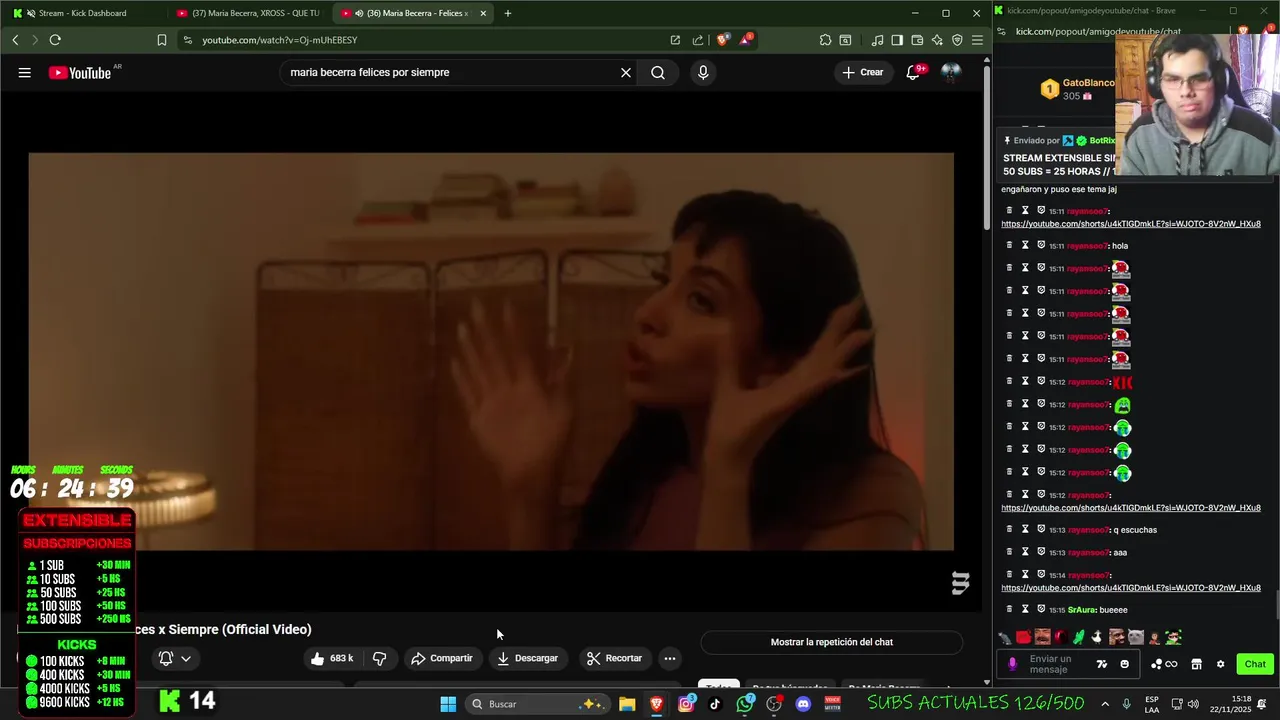This screenshot has height=720, width=1280.
Task: Reload the YouTube page
Action: tap(55, 40)
